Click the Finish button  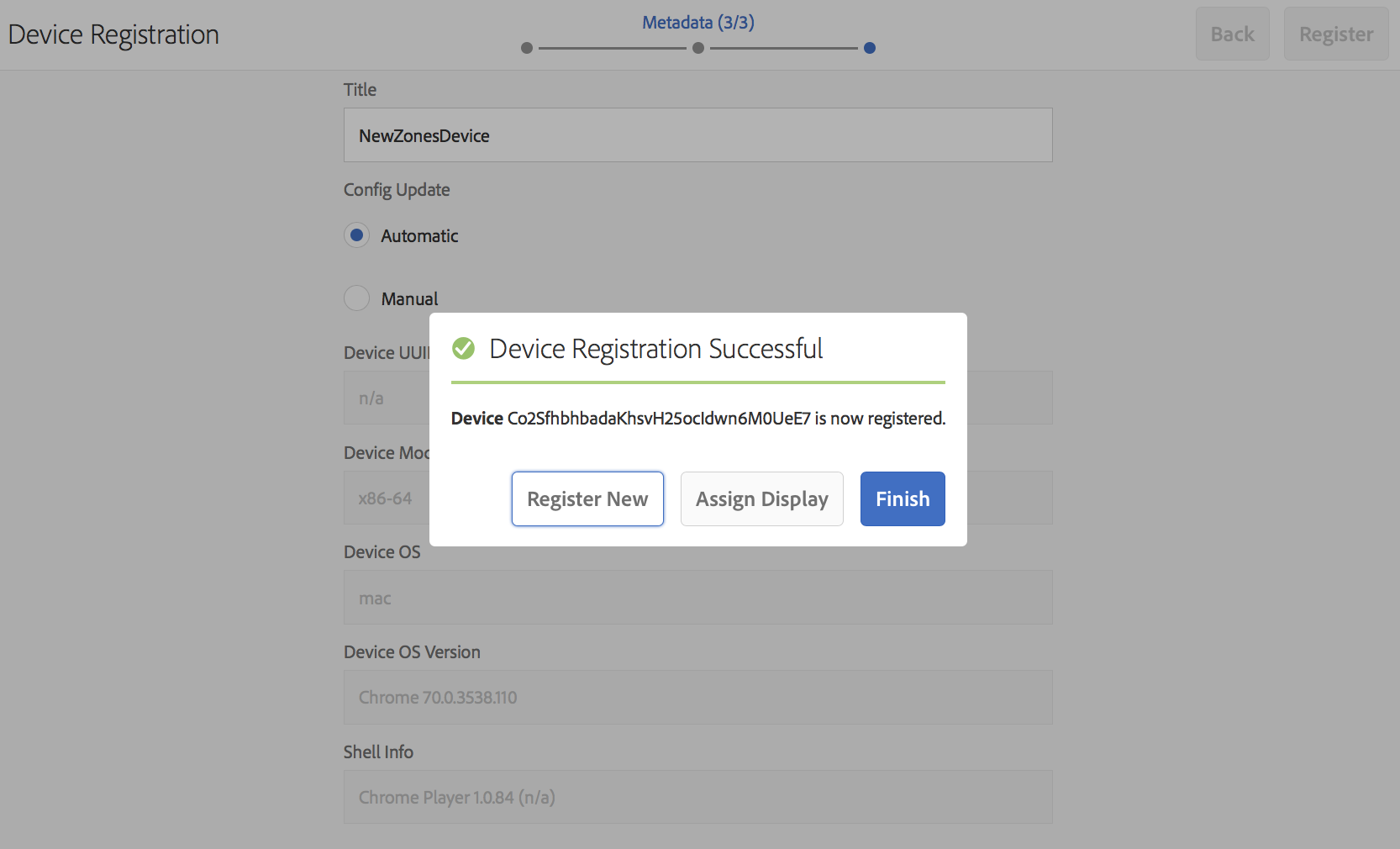[x=902, y=498]
